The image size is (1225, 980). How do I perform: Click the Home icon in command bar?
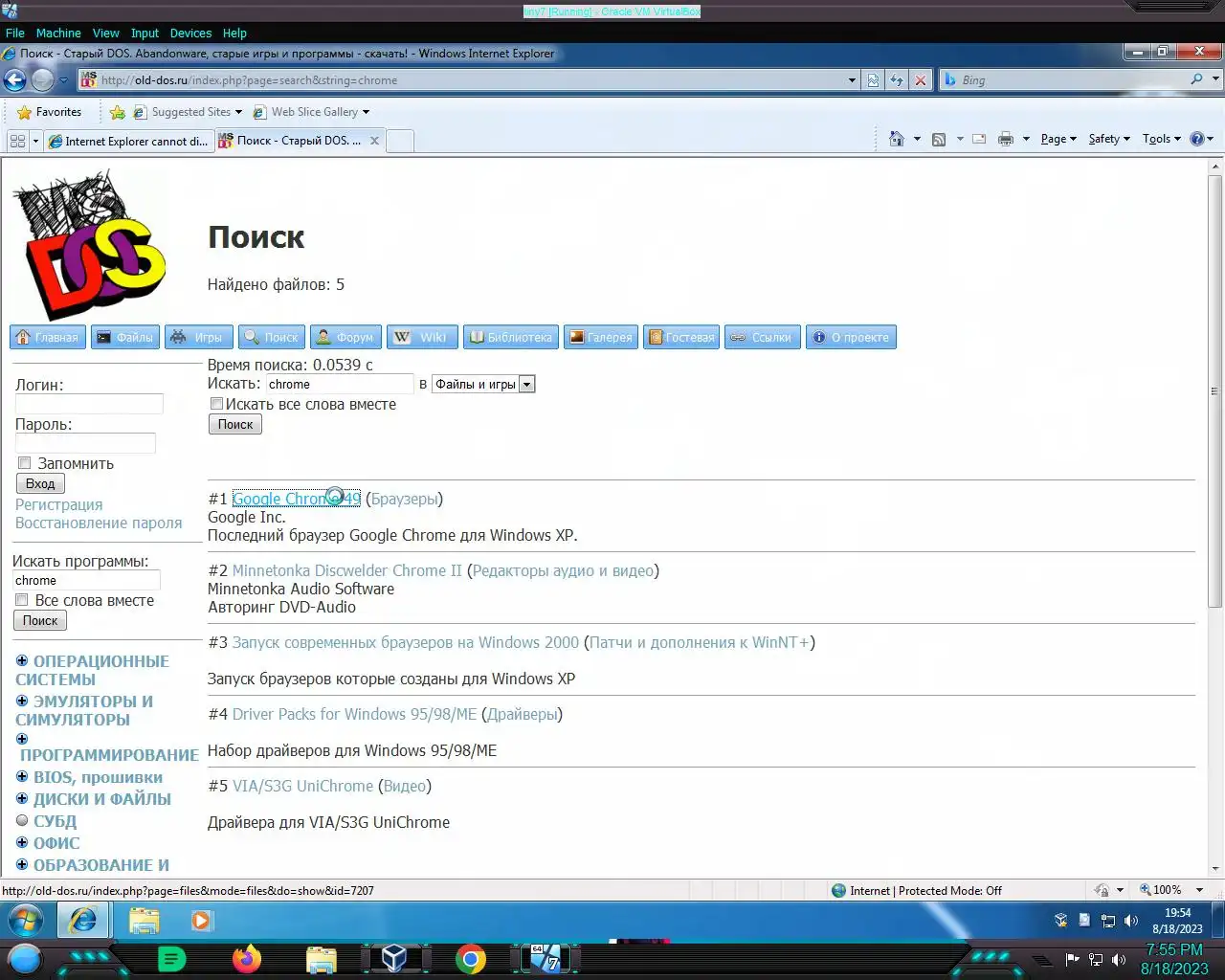(x=897, y=139)
